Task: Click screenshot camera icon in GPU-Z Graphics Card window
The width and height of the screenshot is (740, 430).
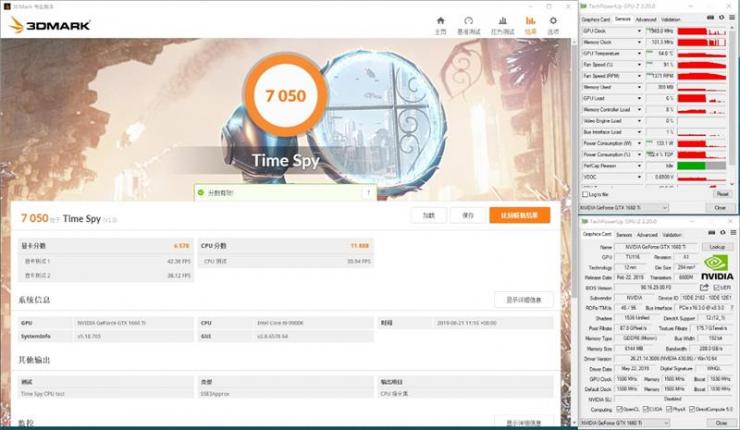Action: tap(712, 233)
